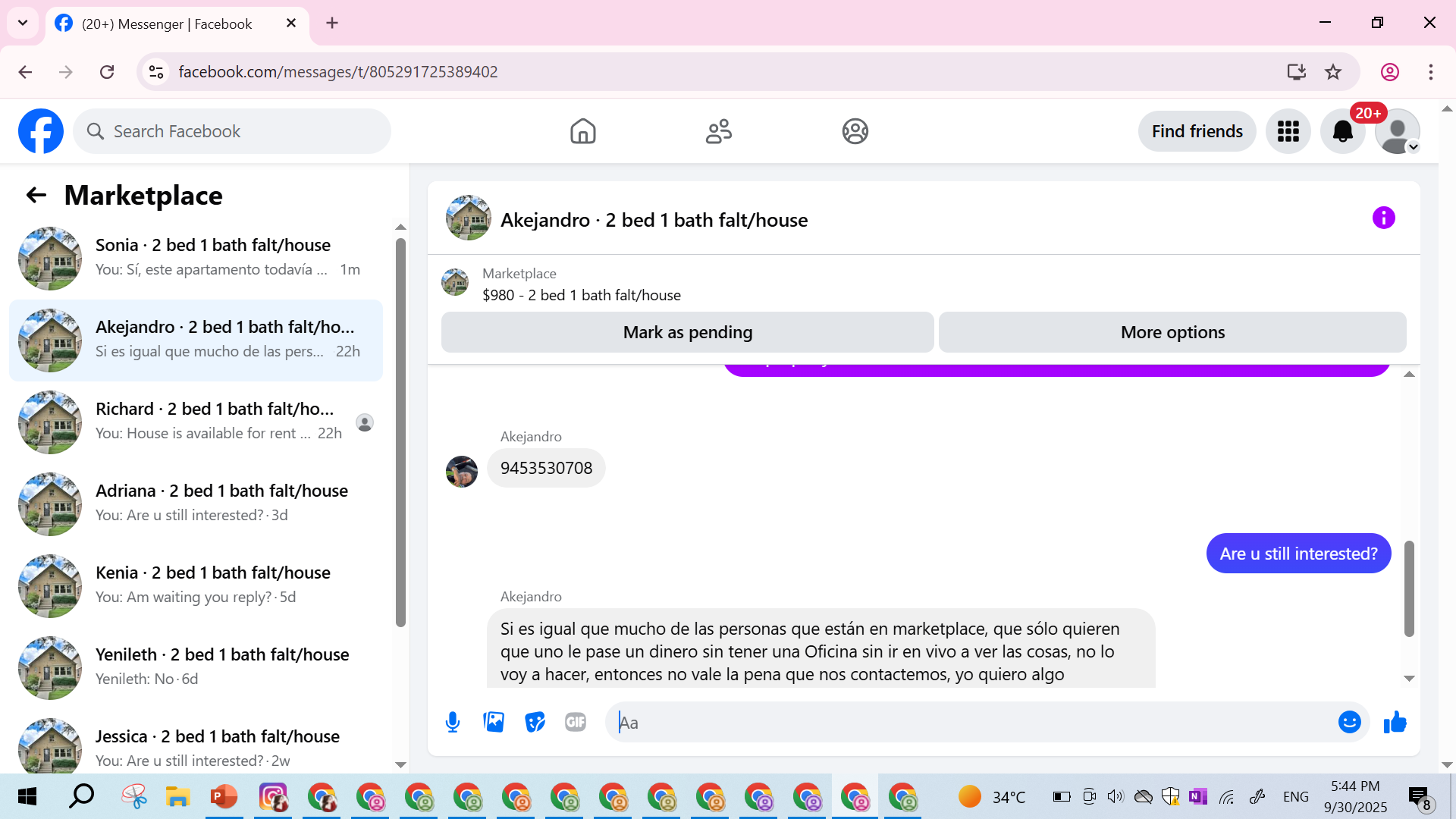
Task: Open Adriana's Marketplace conversation
Action: pyautogui.click(x=196, y=504)
